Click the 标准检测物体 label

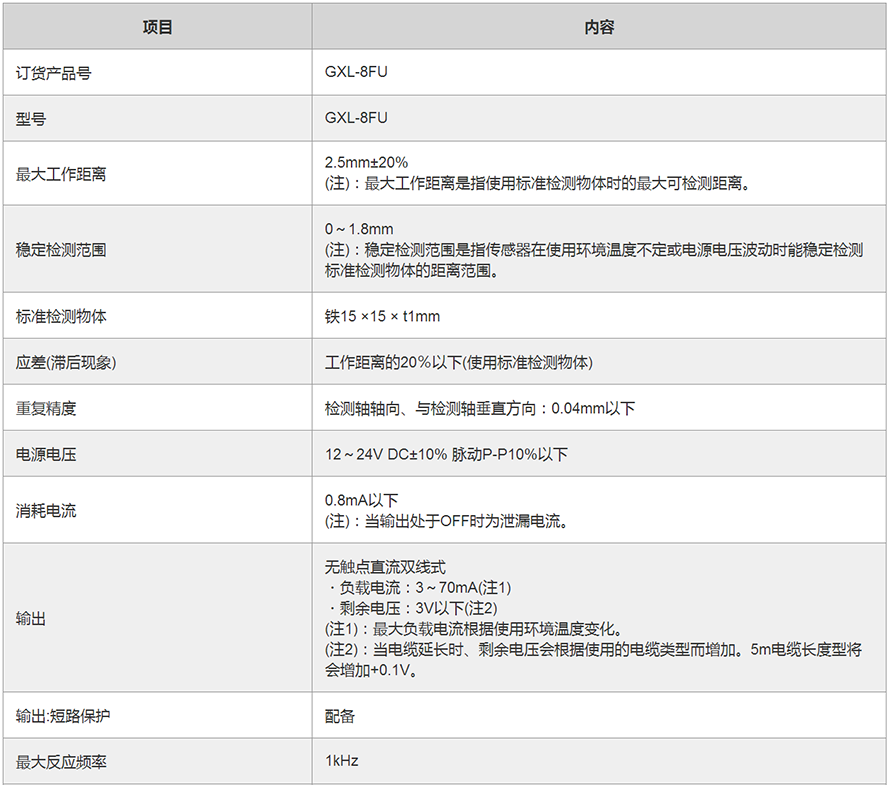(61, 317)
